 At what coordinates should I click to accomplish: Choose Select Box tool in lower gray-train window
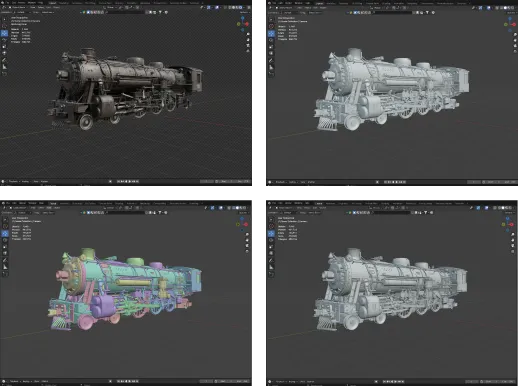point(271,220)
